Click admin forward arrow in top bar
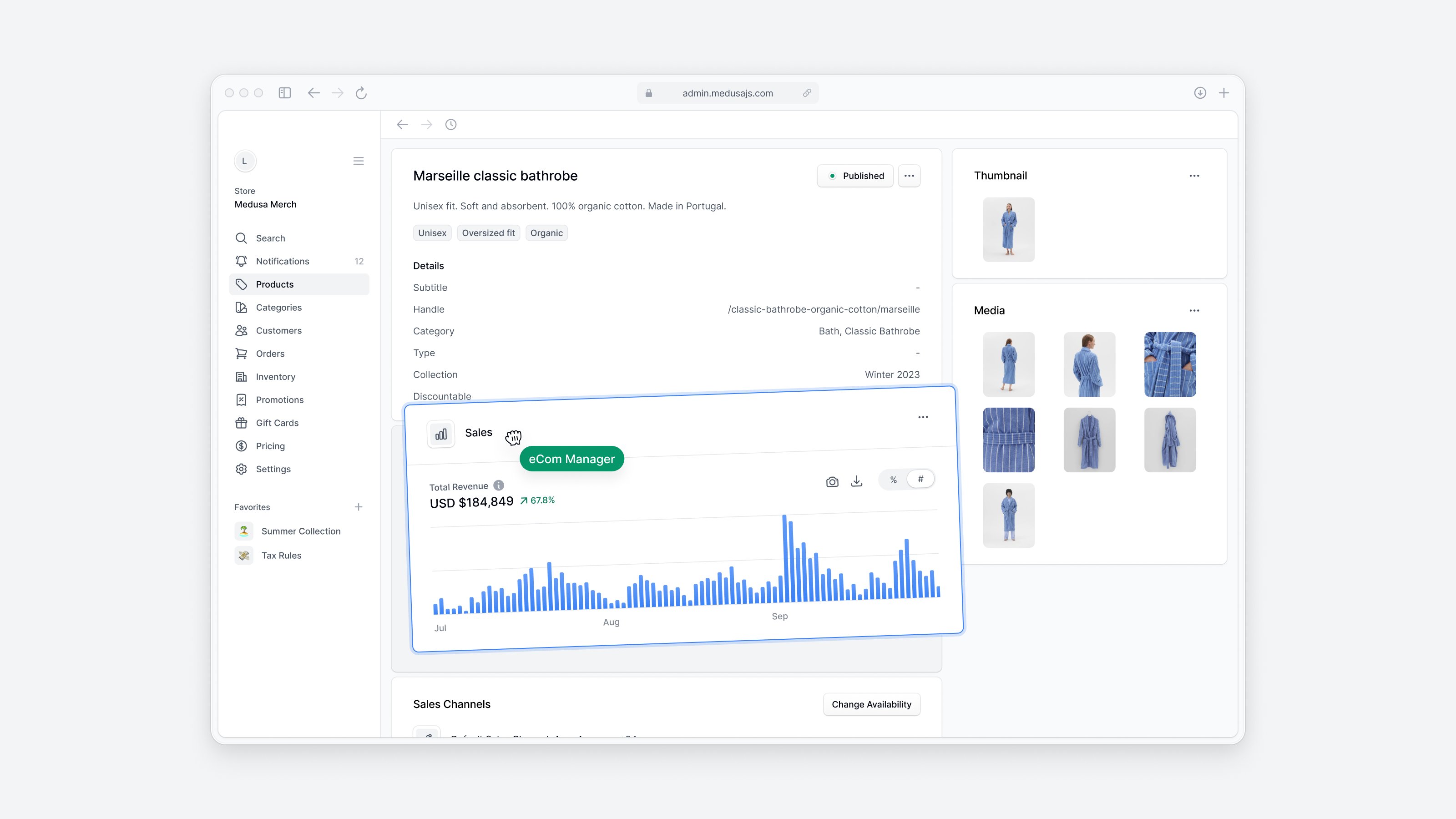Image resolution: width=1456 pixels, height=819 pixels. (x=427, y=124)
